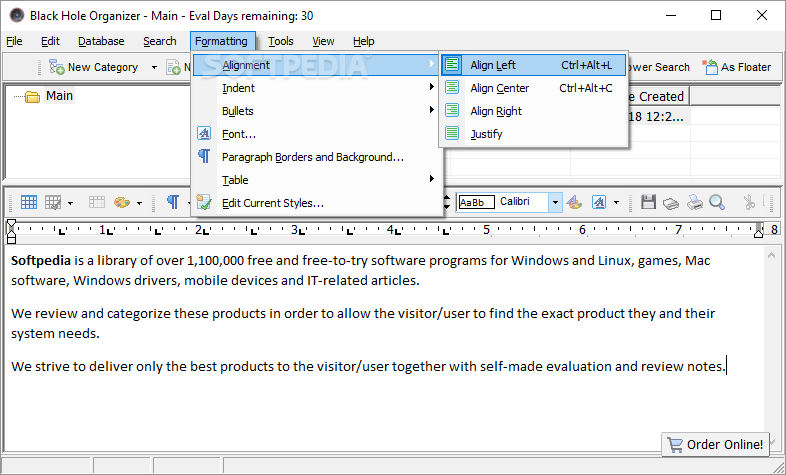Click the yellow Main folder icon
Screen dimensions: 786x475
[33, 97]
